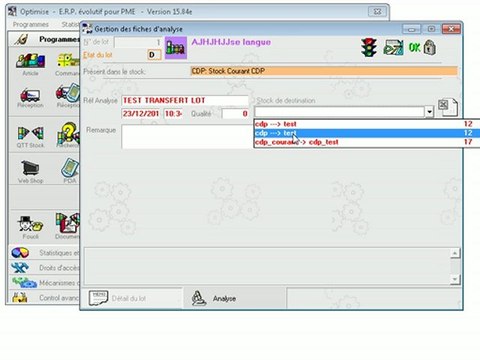Click the green OK icon
The width and height of the screenshot is (480, 360).
(415, 48)
